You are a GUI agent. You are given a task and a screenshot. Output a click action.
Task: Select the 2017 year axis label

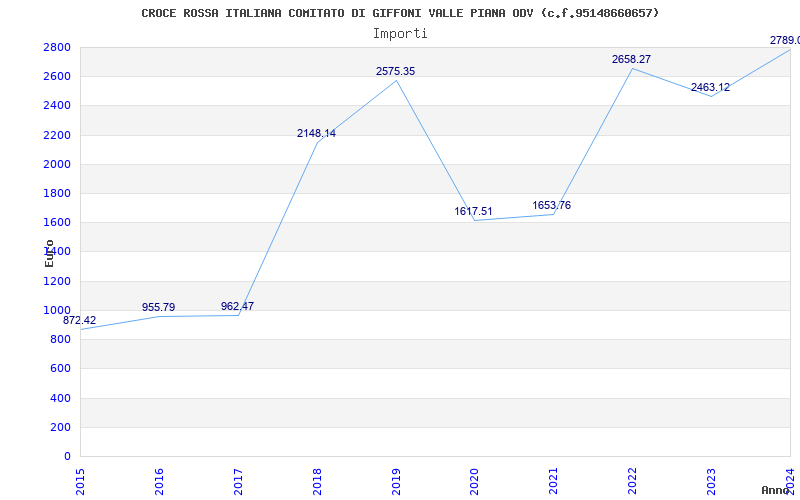click(x=238, y=482)
